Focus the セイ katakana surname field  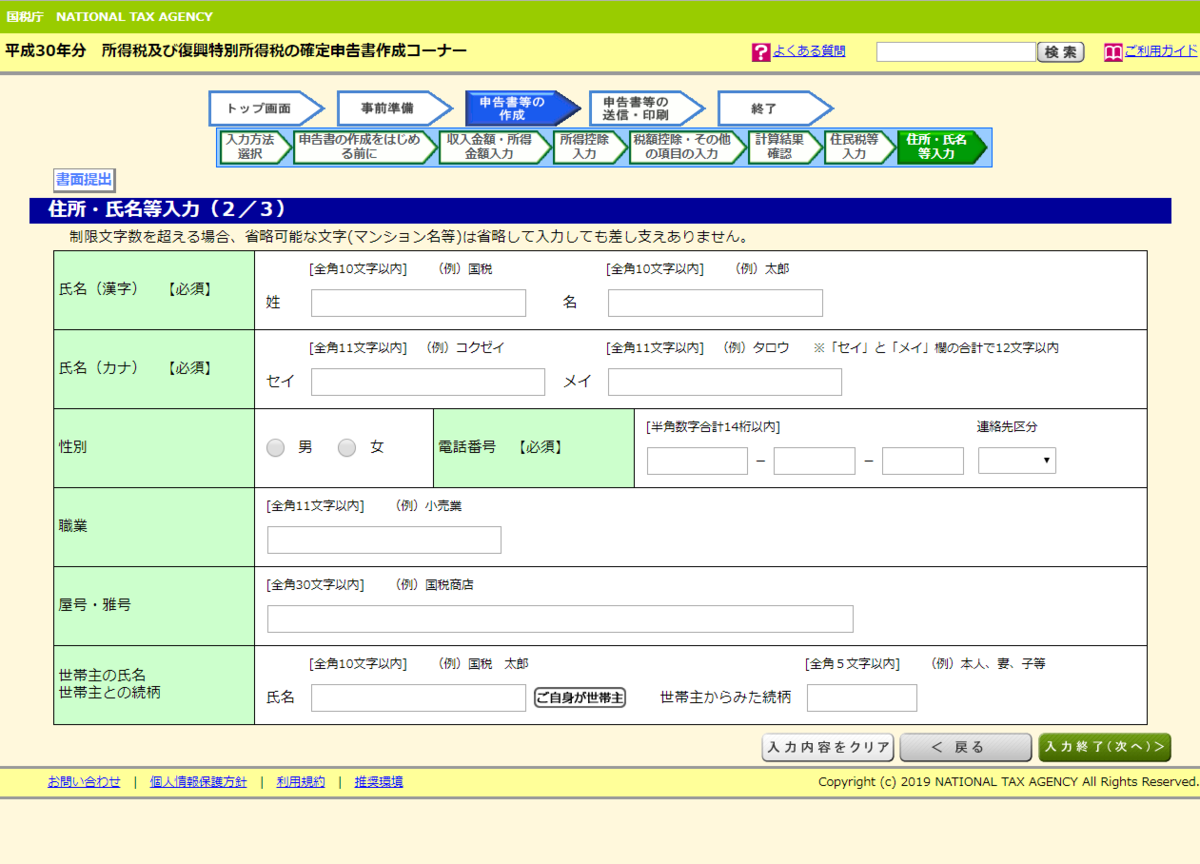tap(428, 382)
